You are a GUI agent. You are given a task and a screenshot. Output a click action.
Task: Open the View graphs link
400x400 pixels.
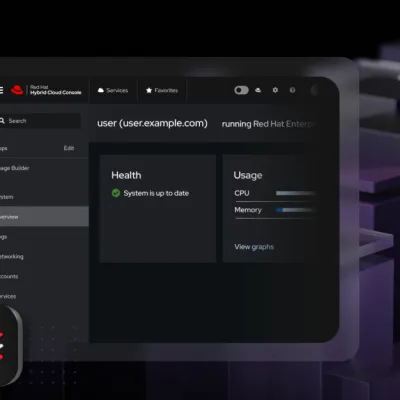click(254, 247)
